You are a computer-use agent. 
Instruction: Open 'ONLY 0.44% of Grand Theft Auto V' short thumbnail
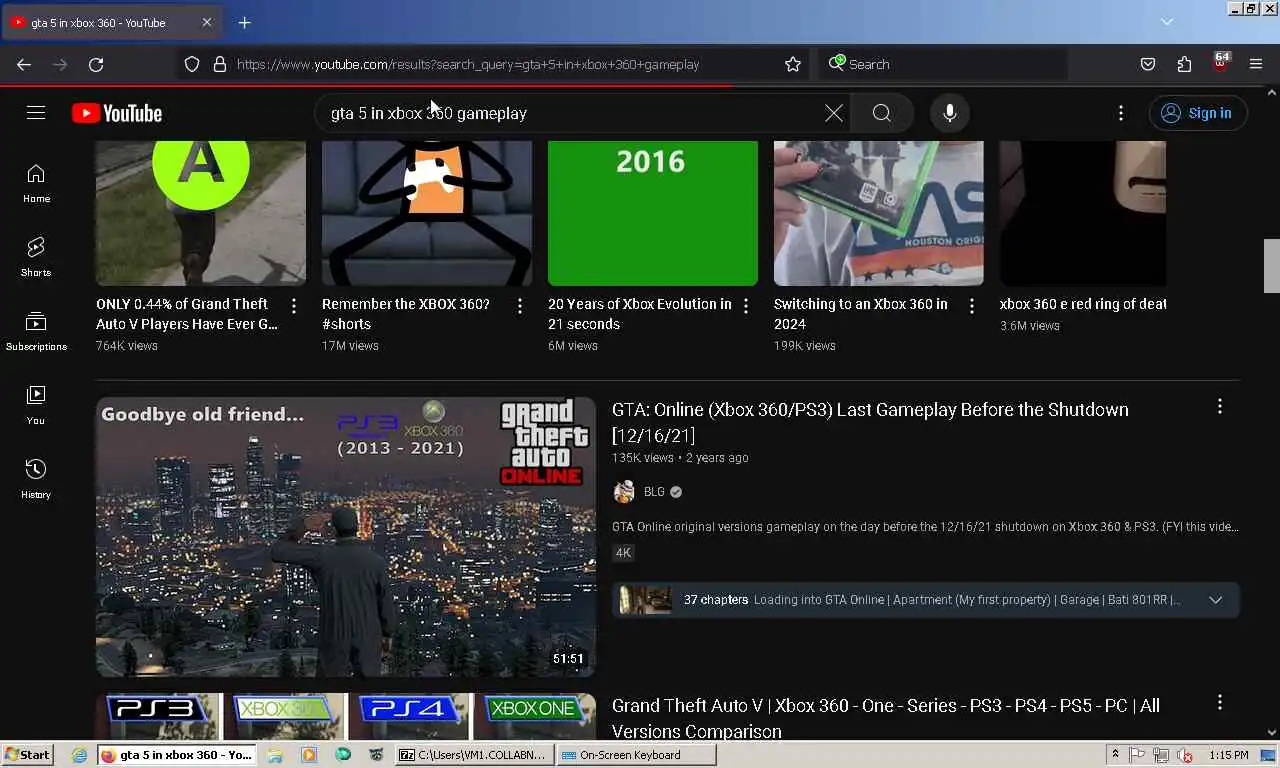coord(201,213)
